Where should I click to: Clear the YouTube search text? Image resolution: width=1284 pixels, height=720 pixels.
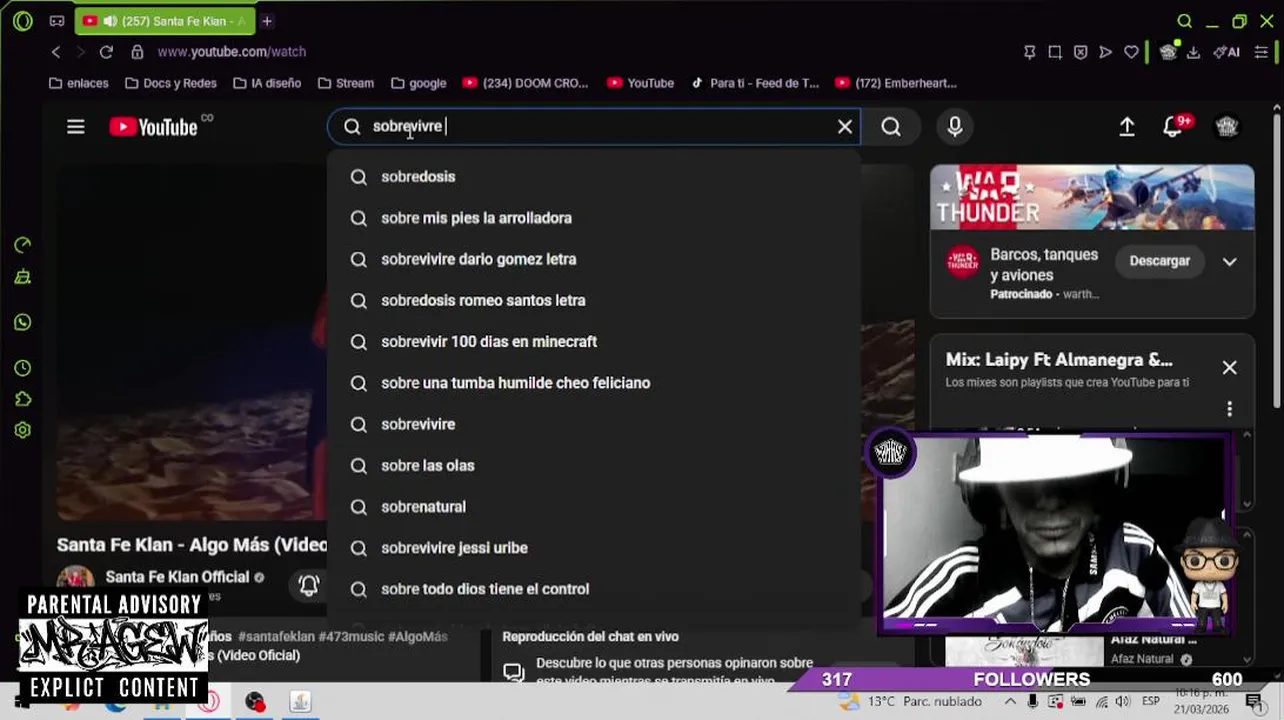pos(845,127)
